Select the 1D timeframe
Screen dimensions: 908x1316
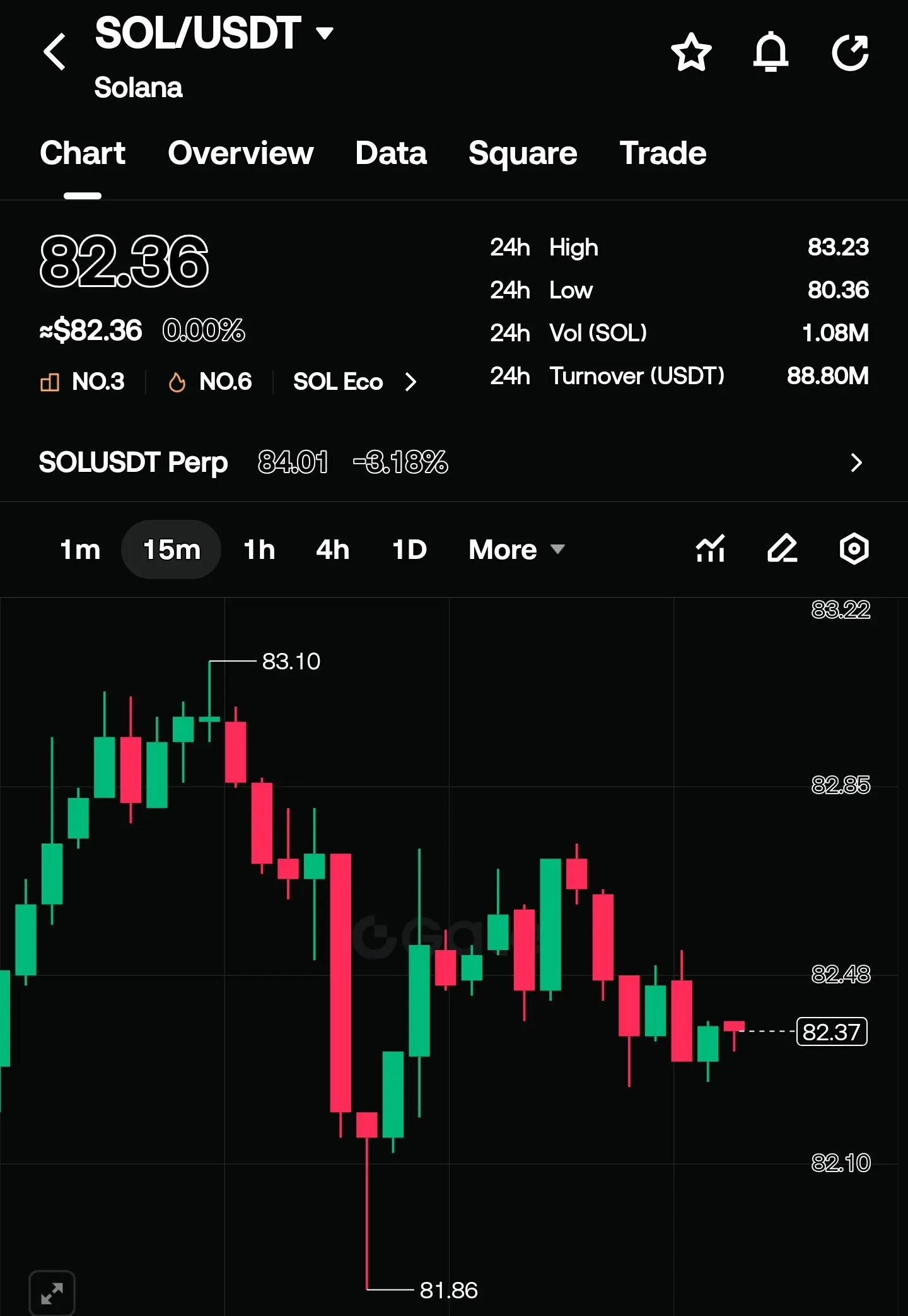[x=409, y=549]
